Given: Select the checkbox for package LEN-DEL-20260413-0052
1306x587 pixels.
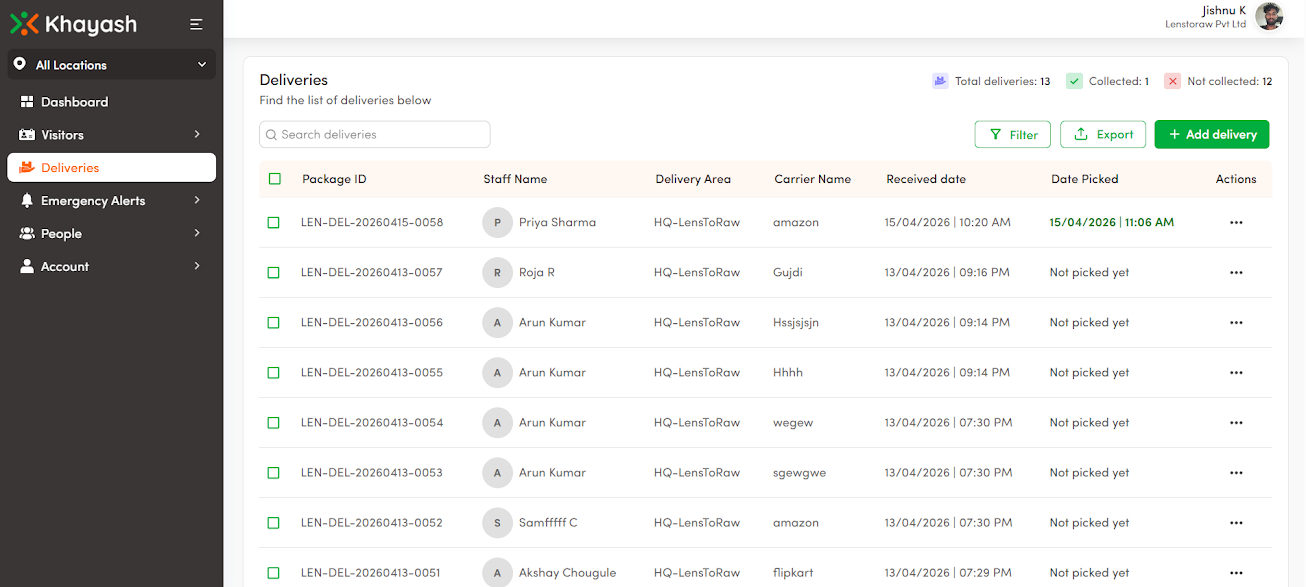Looking at the screenshot, I should [x=274, y=523].
